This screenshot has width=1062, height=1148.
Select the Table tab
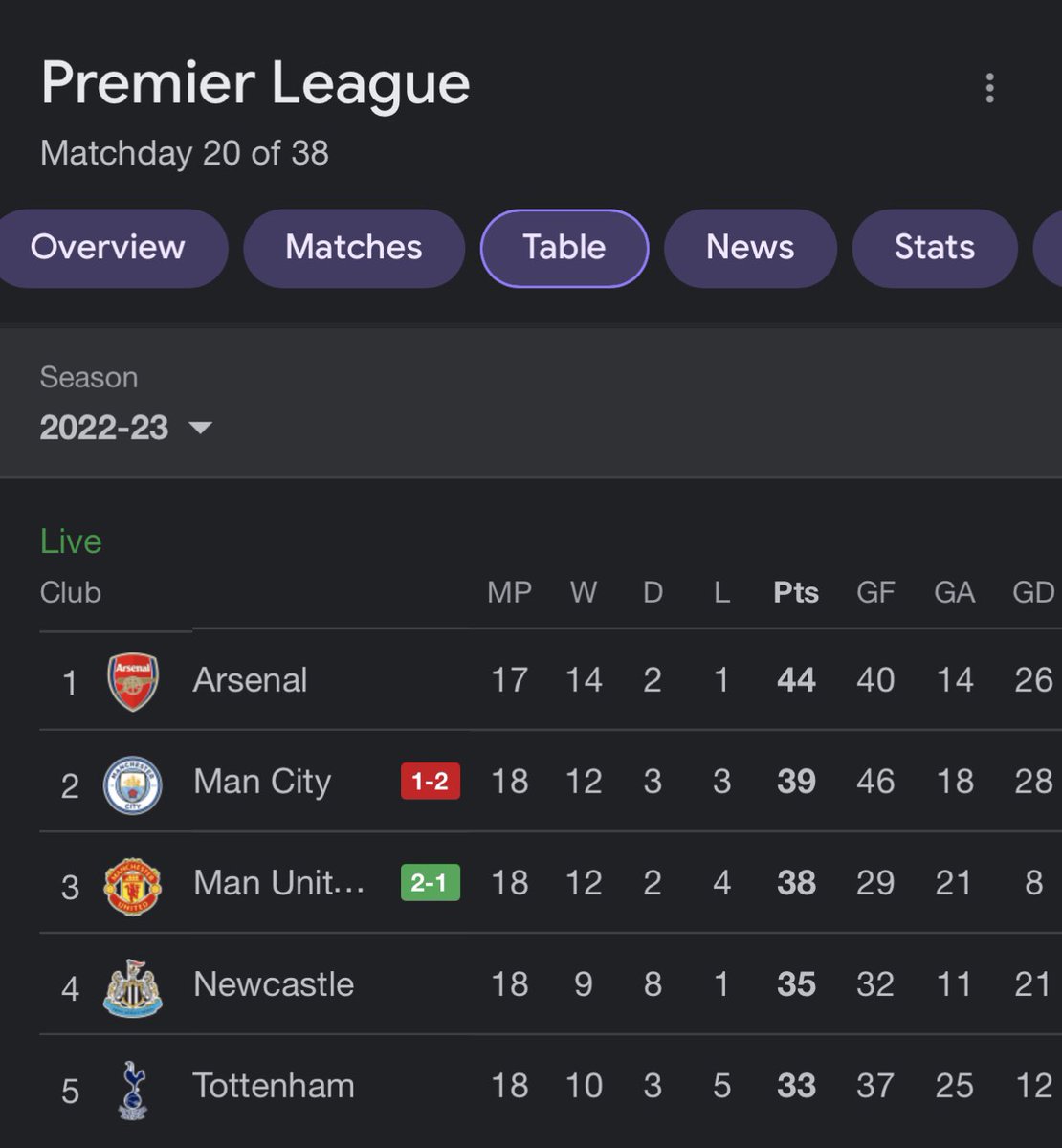[x=564, y=248]
